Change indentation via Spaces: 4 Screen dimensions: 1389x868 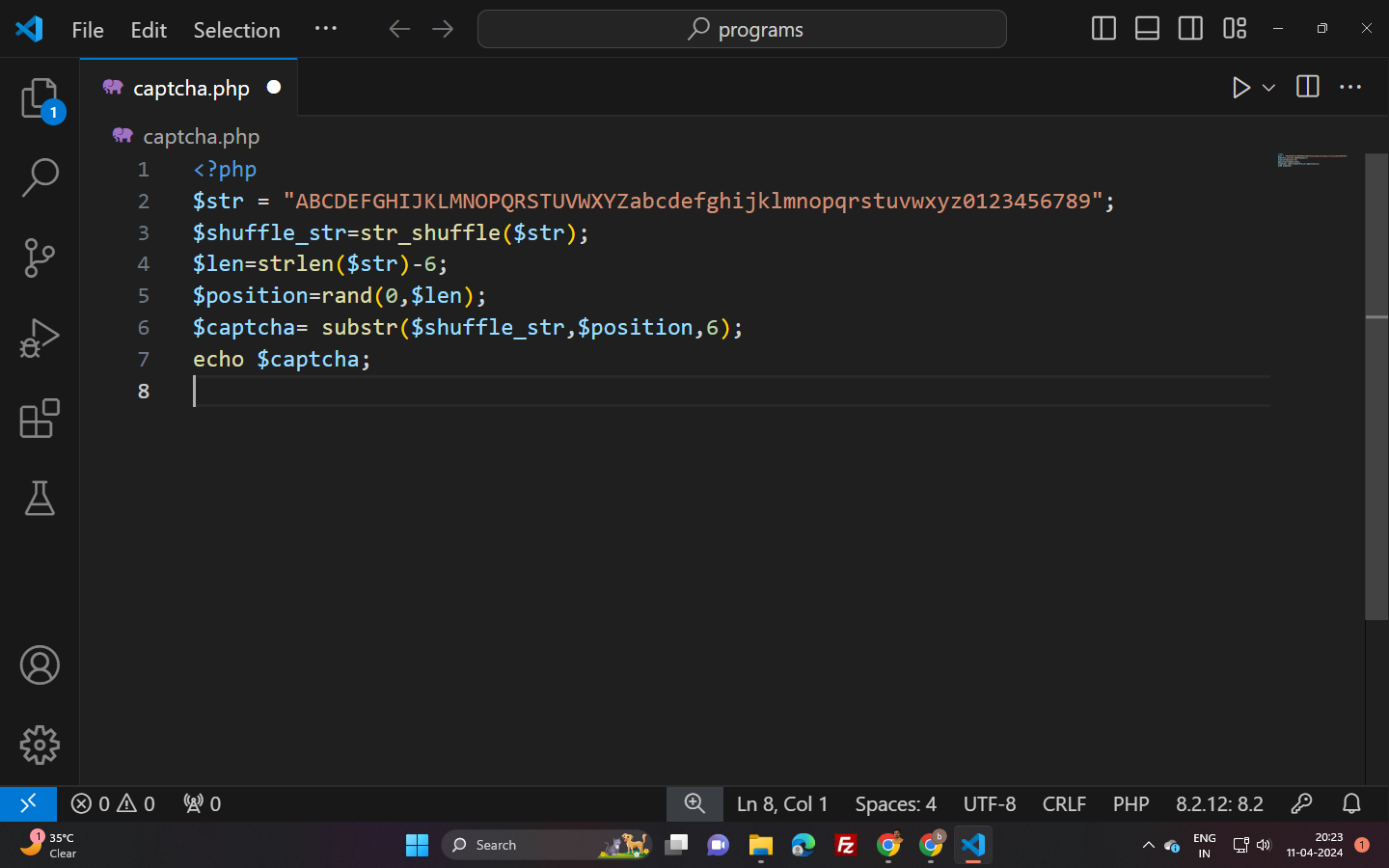[x=895, y=803]
